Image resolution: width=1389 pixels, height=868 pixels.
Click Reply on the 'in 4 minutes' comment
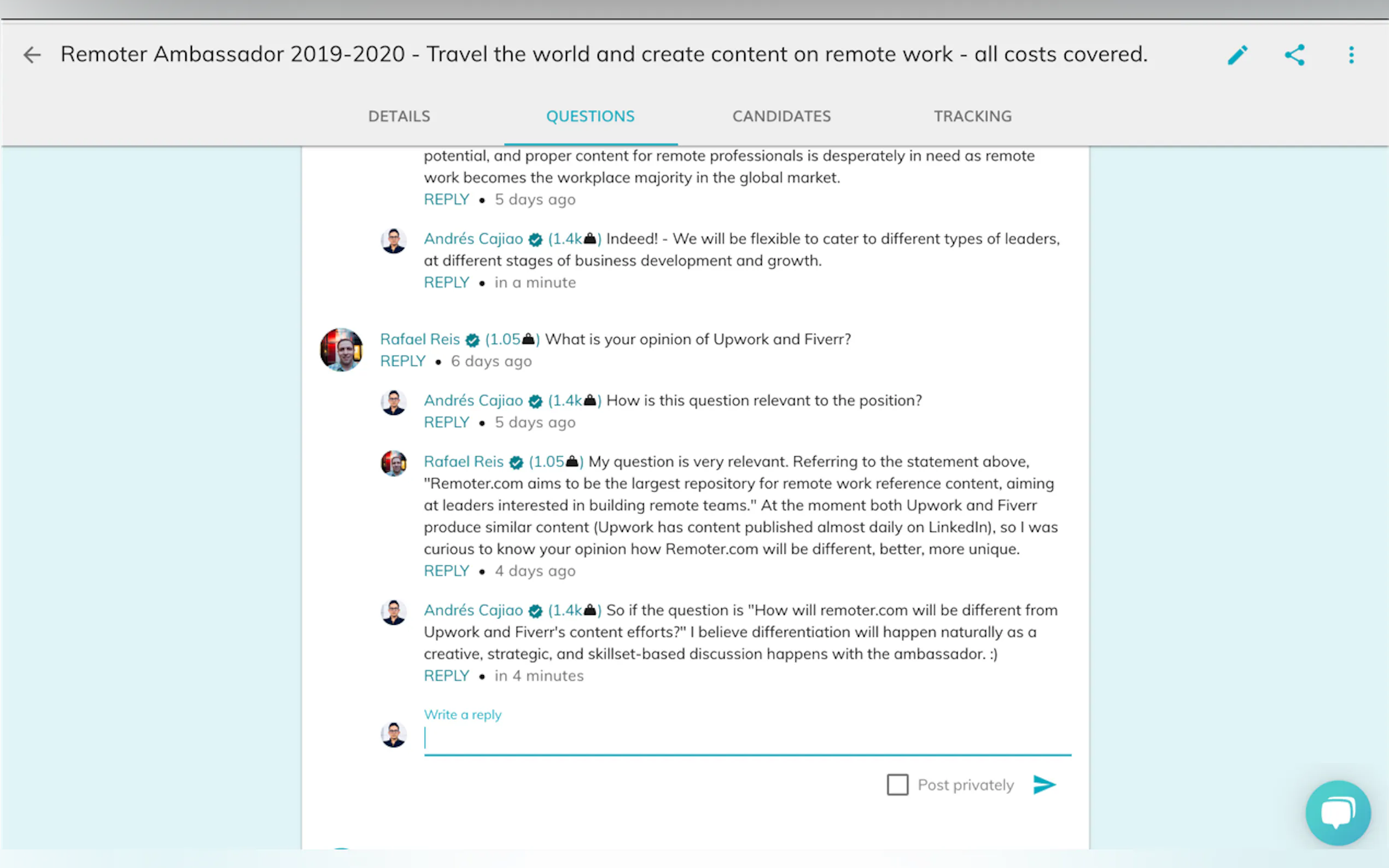446,676
